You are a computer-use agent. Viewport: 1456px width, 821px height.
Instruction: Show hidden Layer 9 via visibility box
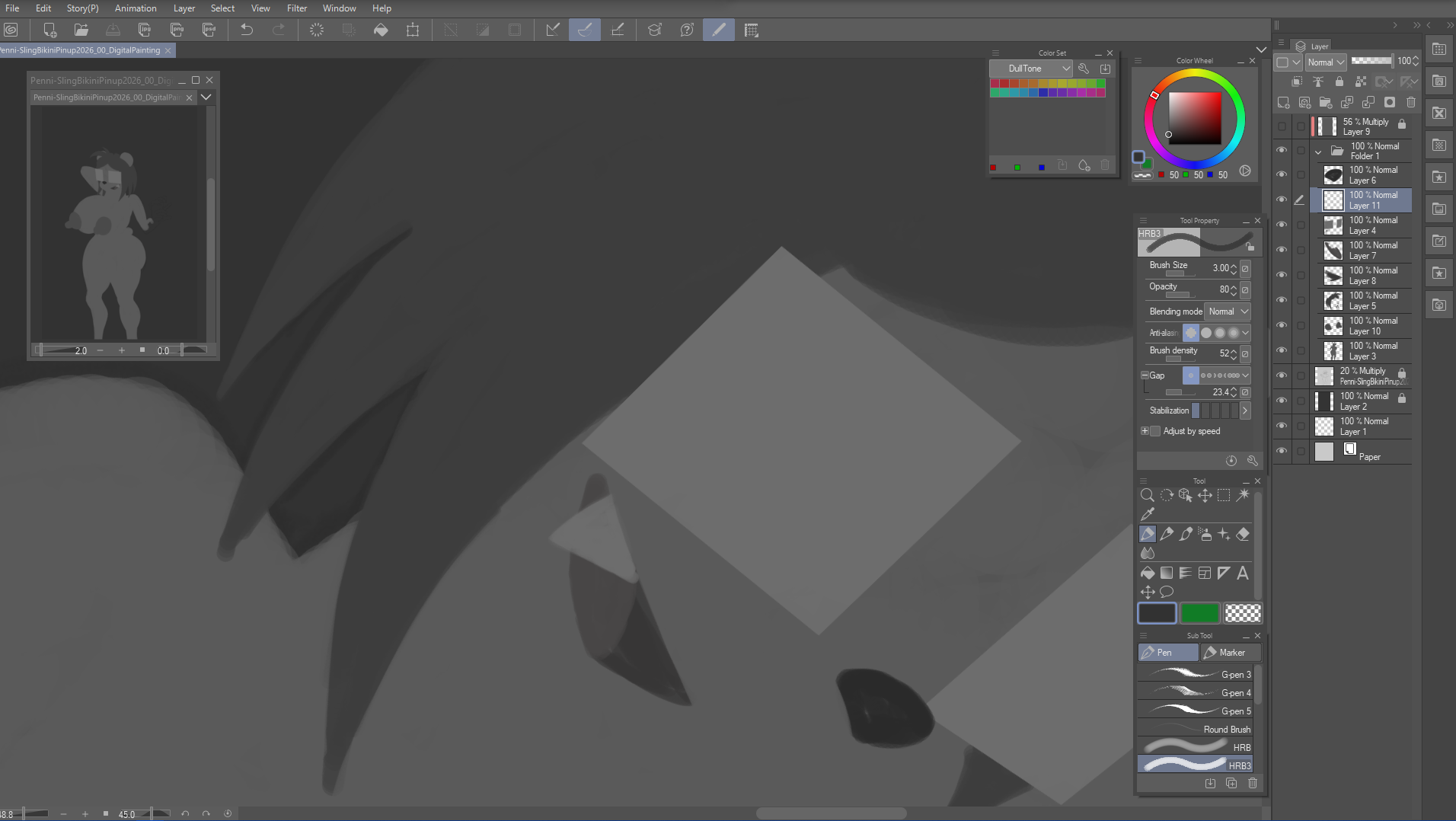point(1282,126)
